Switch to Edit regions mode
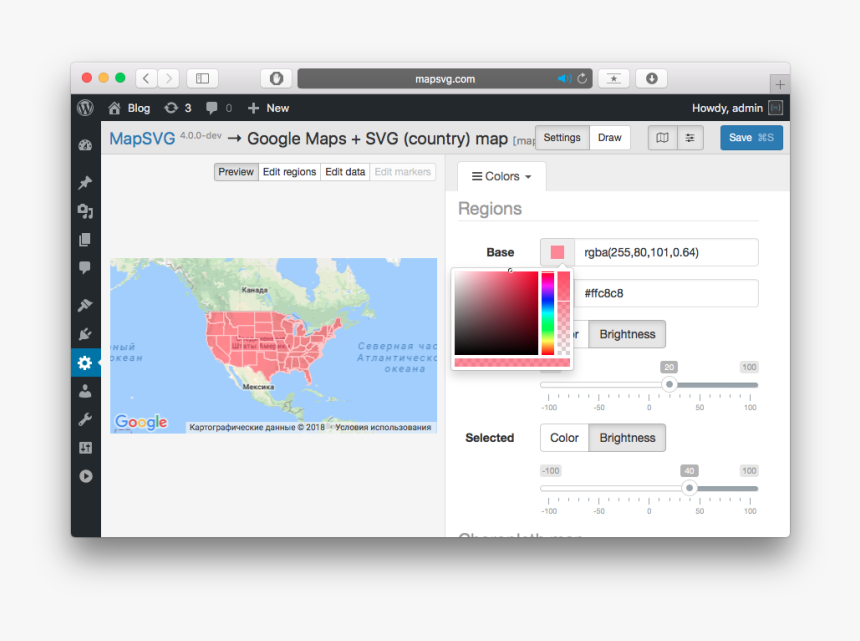Screen dimensions: 860x641 (x=290, y=172)
